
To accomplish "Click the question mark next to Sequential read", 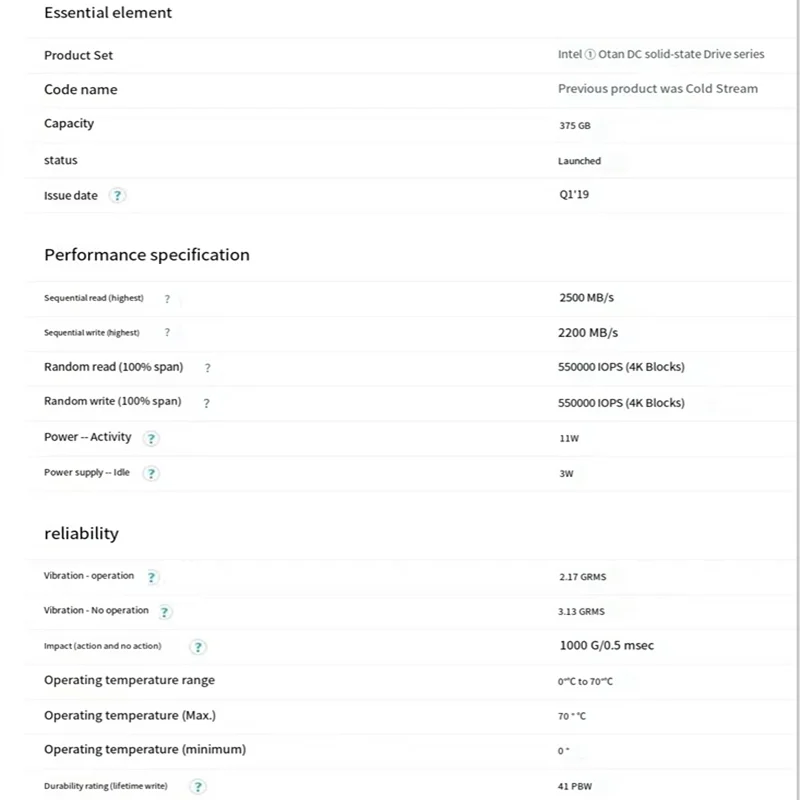I will click(x=167, y=299).
